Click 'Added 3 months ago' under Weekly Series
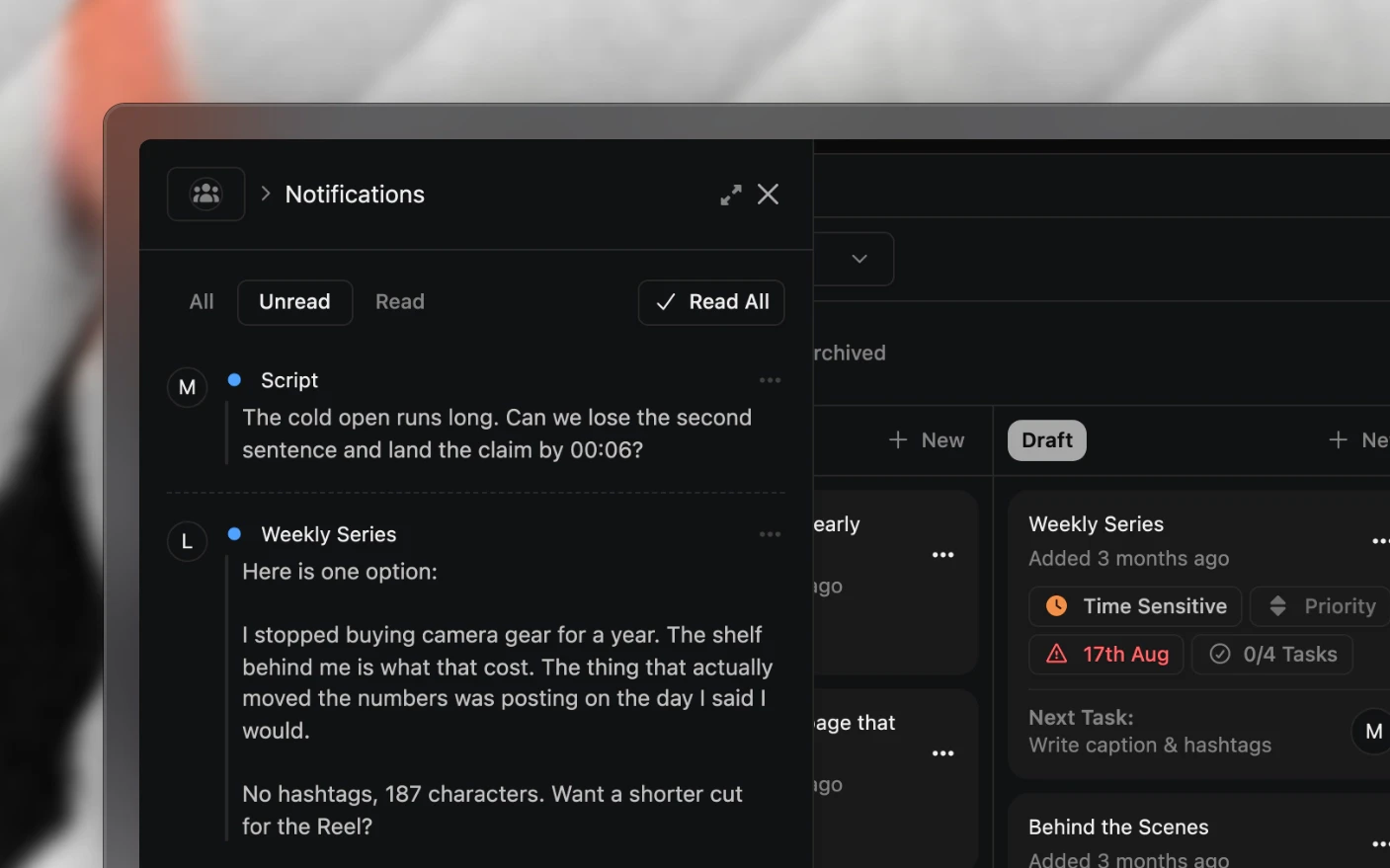The width and height of the screenshot is (1390, 868). point(1128,559)
